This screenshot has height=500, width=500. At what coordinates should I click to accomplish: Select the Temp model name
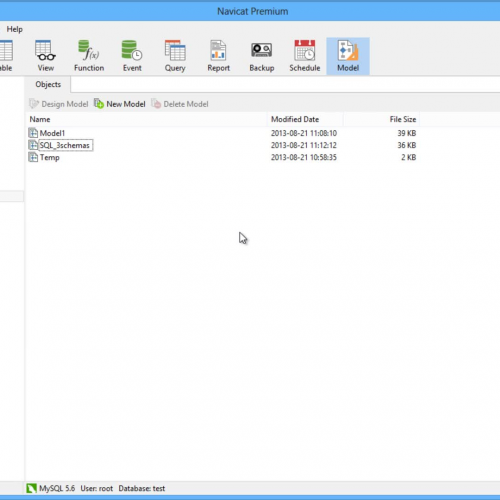coord(50,157)
